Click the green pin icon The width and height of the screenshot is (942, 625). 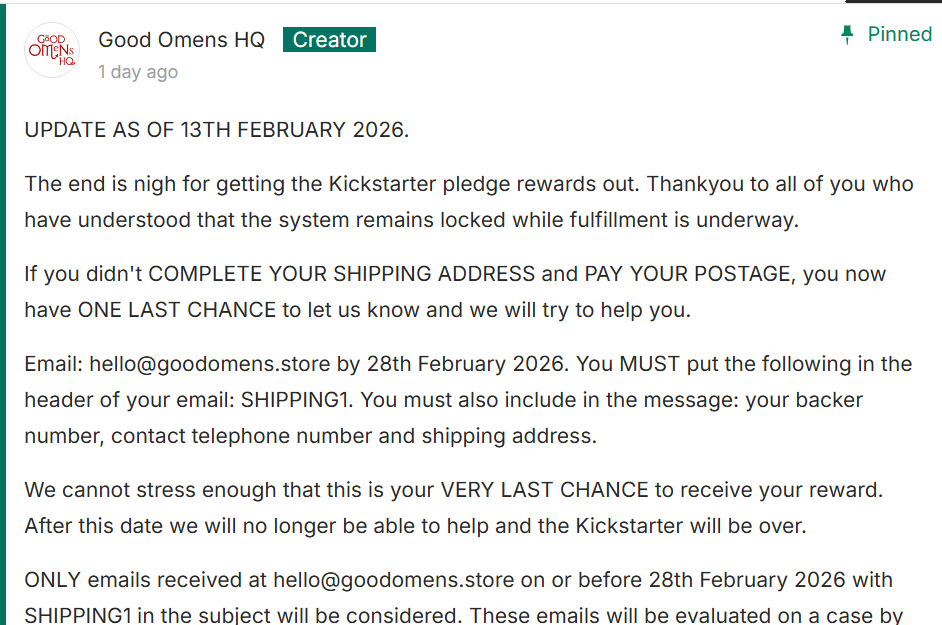point(848,35)
